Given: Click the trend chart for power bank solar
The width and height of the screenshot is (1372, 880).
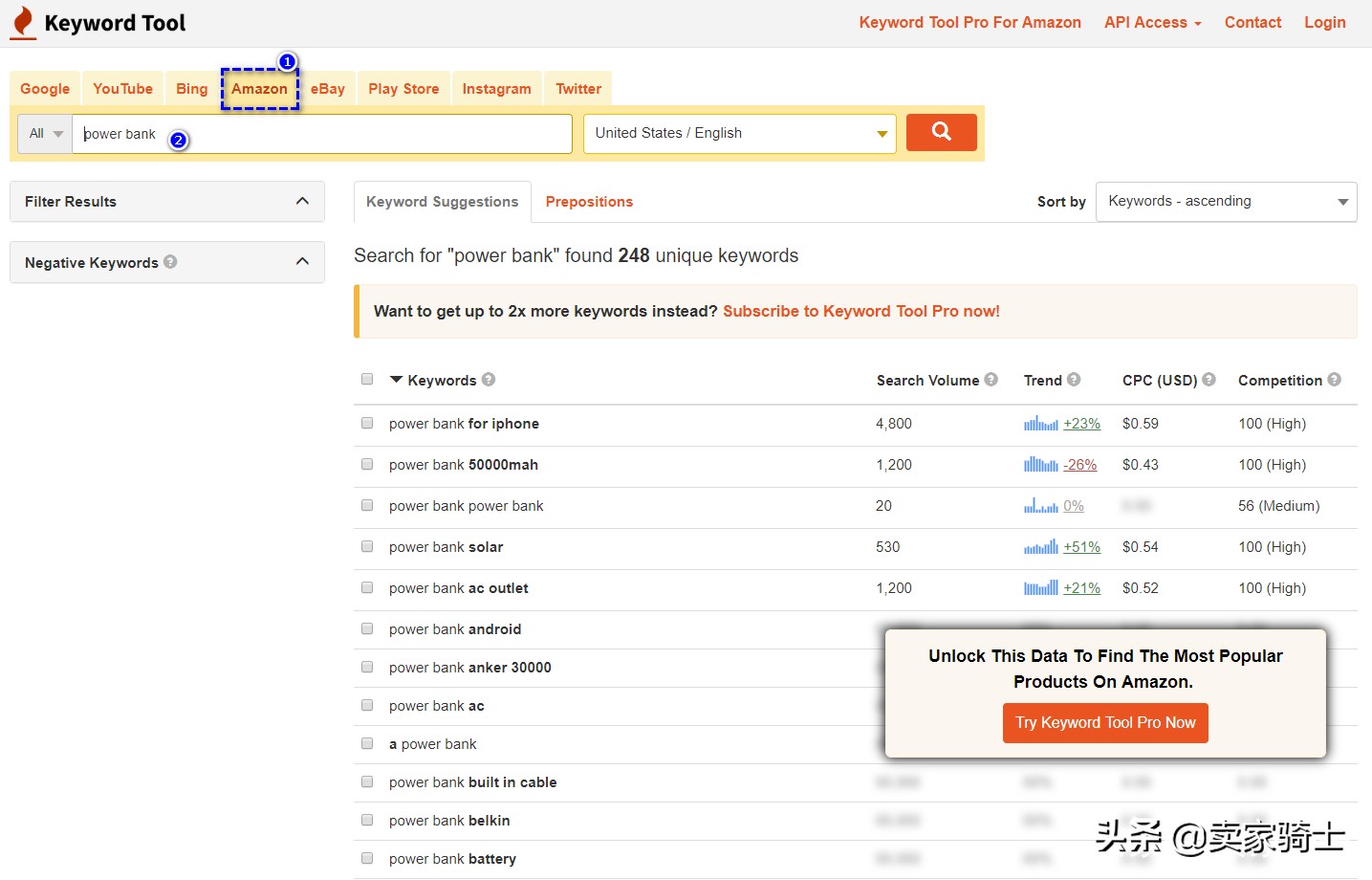Looking at the screenshot, I should coord(1040,547).
